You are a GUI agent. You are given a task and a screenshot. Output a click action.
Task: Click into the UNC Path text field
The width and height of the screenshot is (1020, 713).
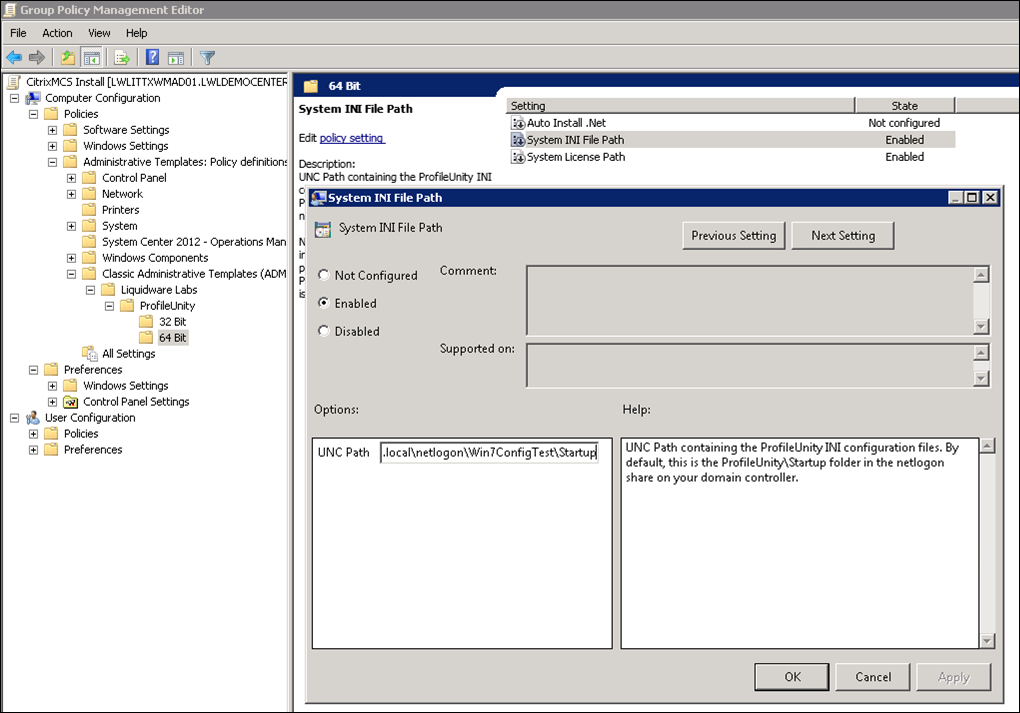(x=489, y=453)
